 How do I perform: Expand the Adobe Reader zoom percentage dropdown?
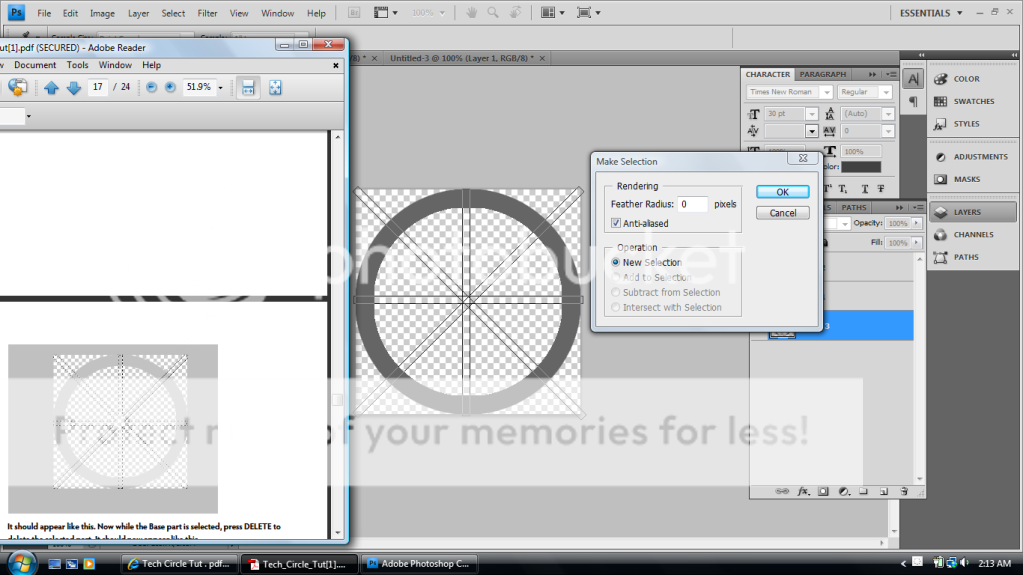point(220,88)
